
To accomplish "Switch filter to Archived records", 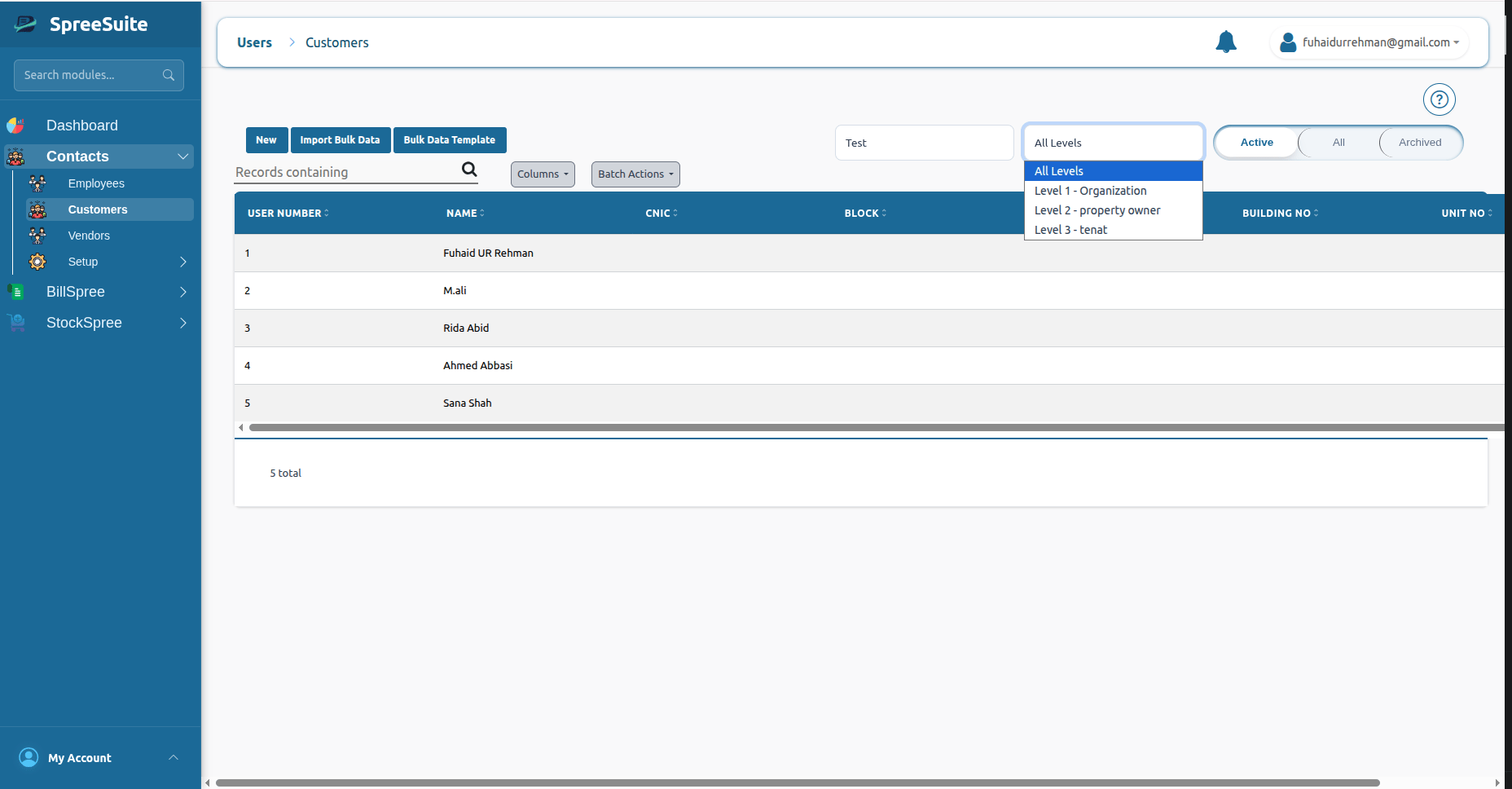I will (x=1420, y=143).
